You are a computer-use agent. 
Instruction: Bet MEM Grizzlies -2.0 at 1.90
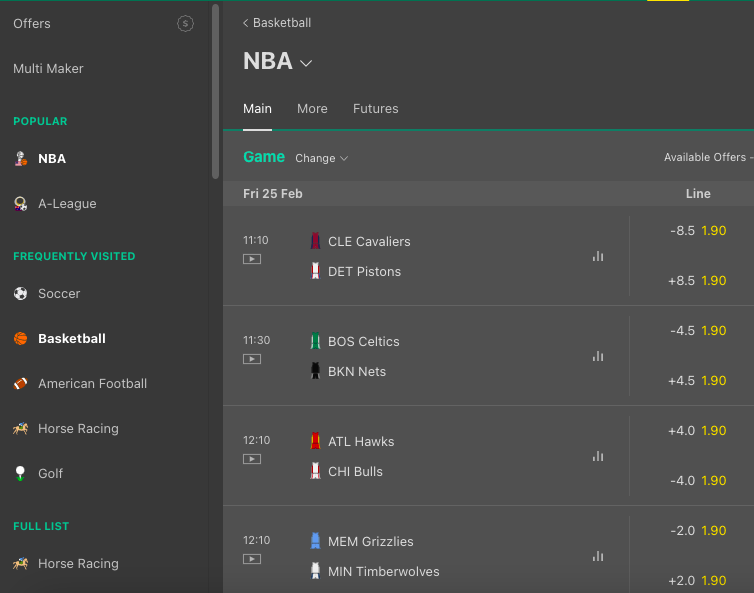698,531
